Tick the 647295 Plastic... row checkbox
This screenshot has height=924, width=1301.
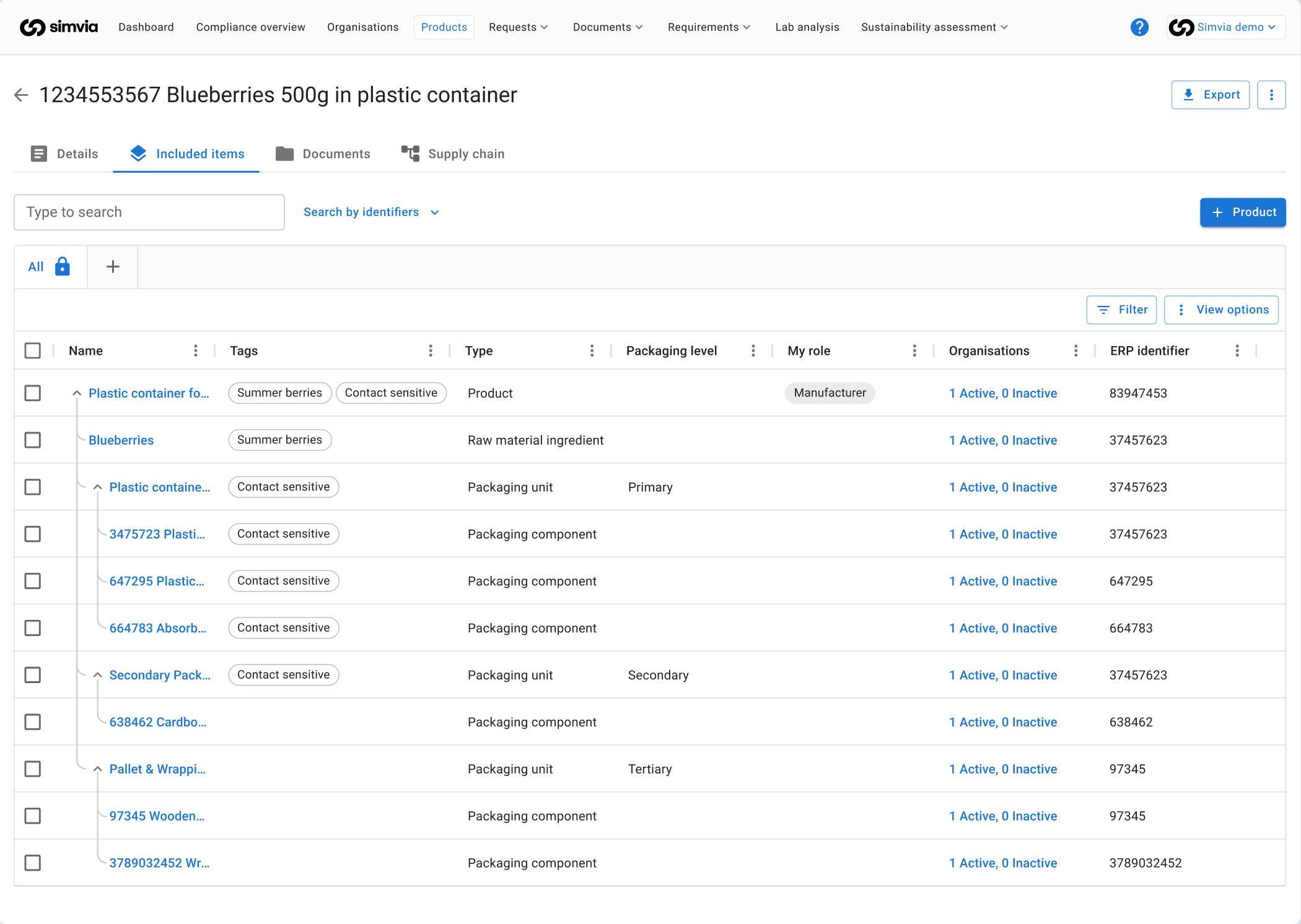pyautogui.click(x=33, y=581)
